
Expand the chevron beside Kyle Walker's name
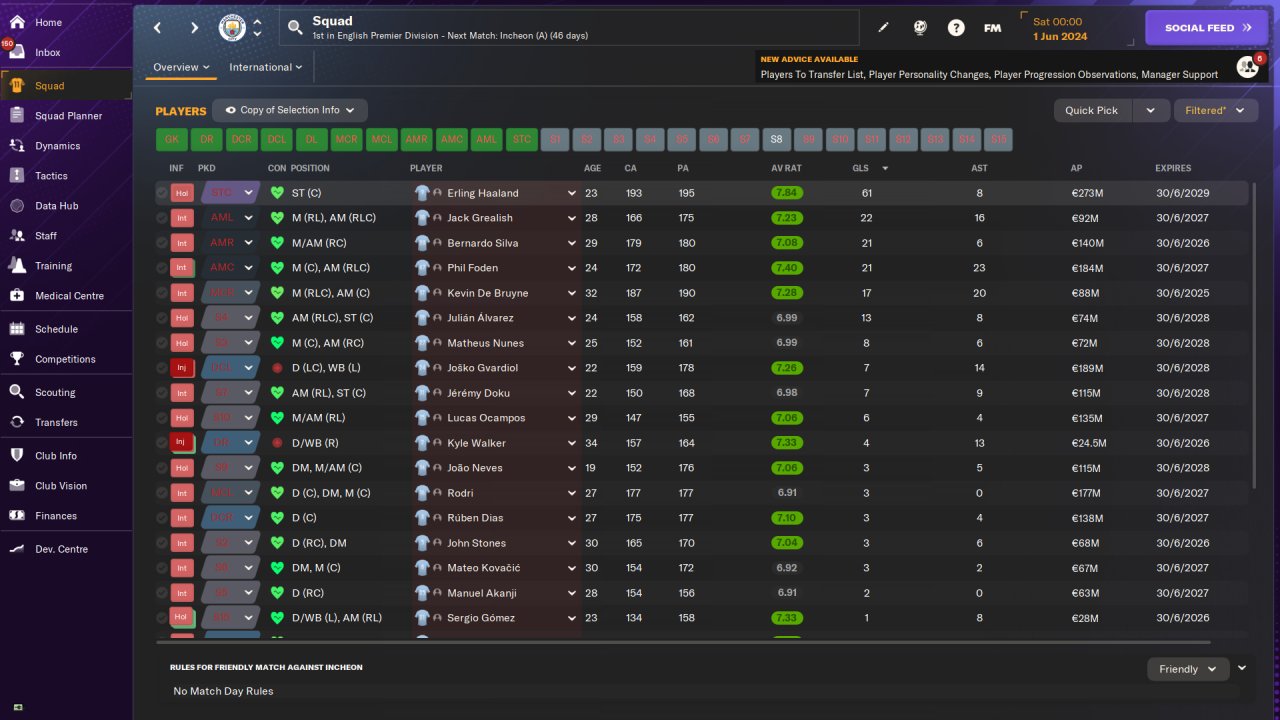click(572, 443)
